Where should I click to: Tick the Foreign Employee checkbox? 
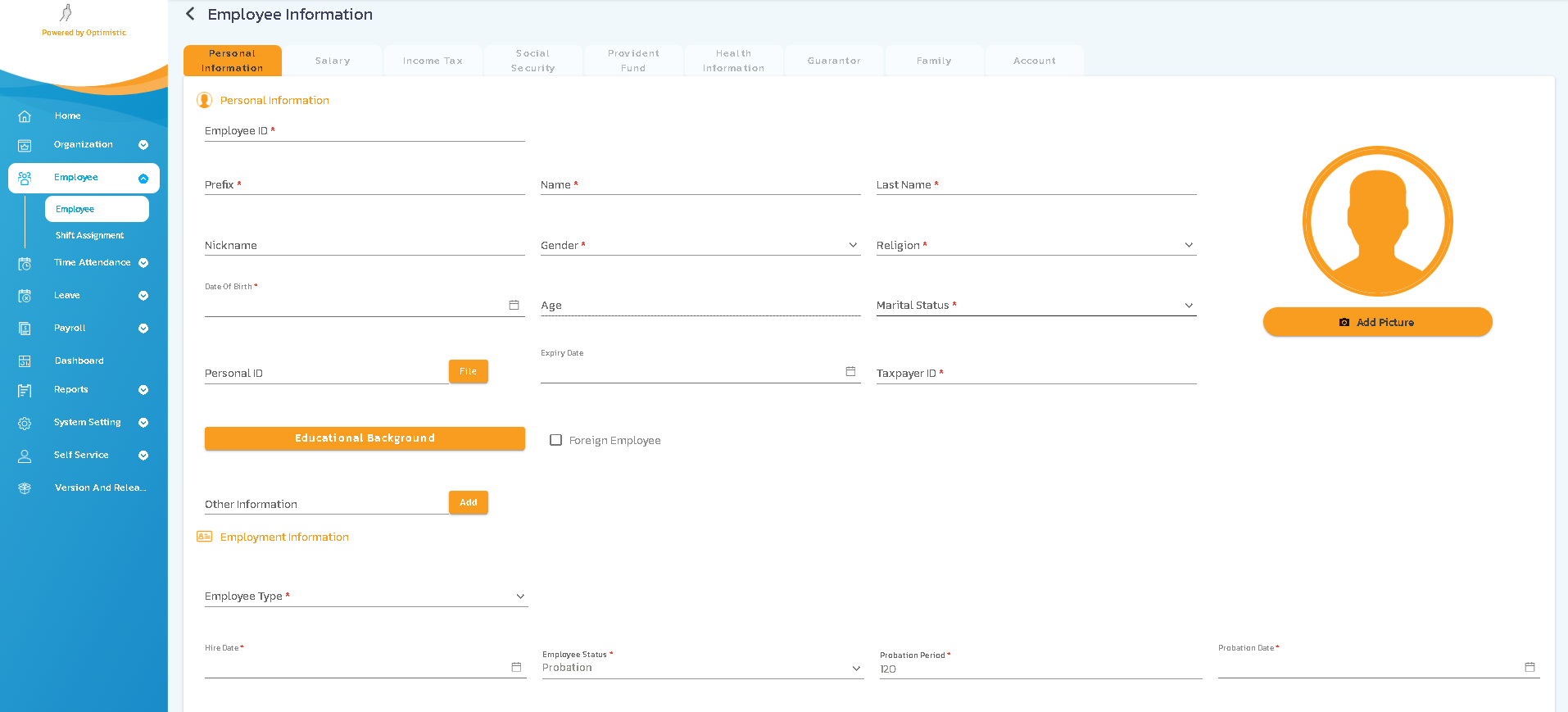click(x=555, y=440)
